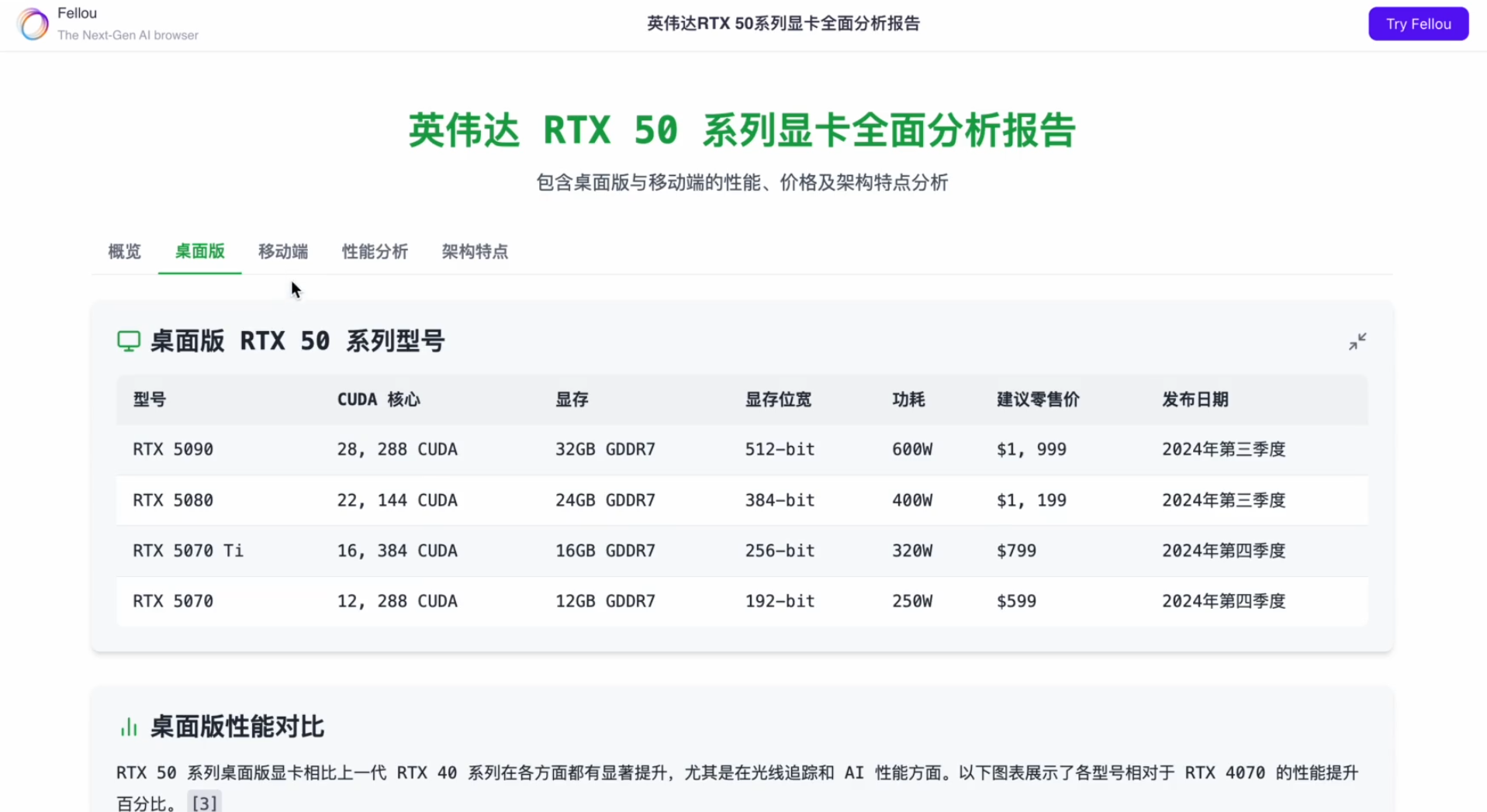The image size is (1487, 812).
Task: Click the RTX 5090 release date 2024年第三季度
Action: 1223,450
